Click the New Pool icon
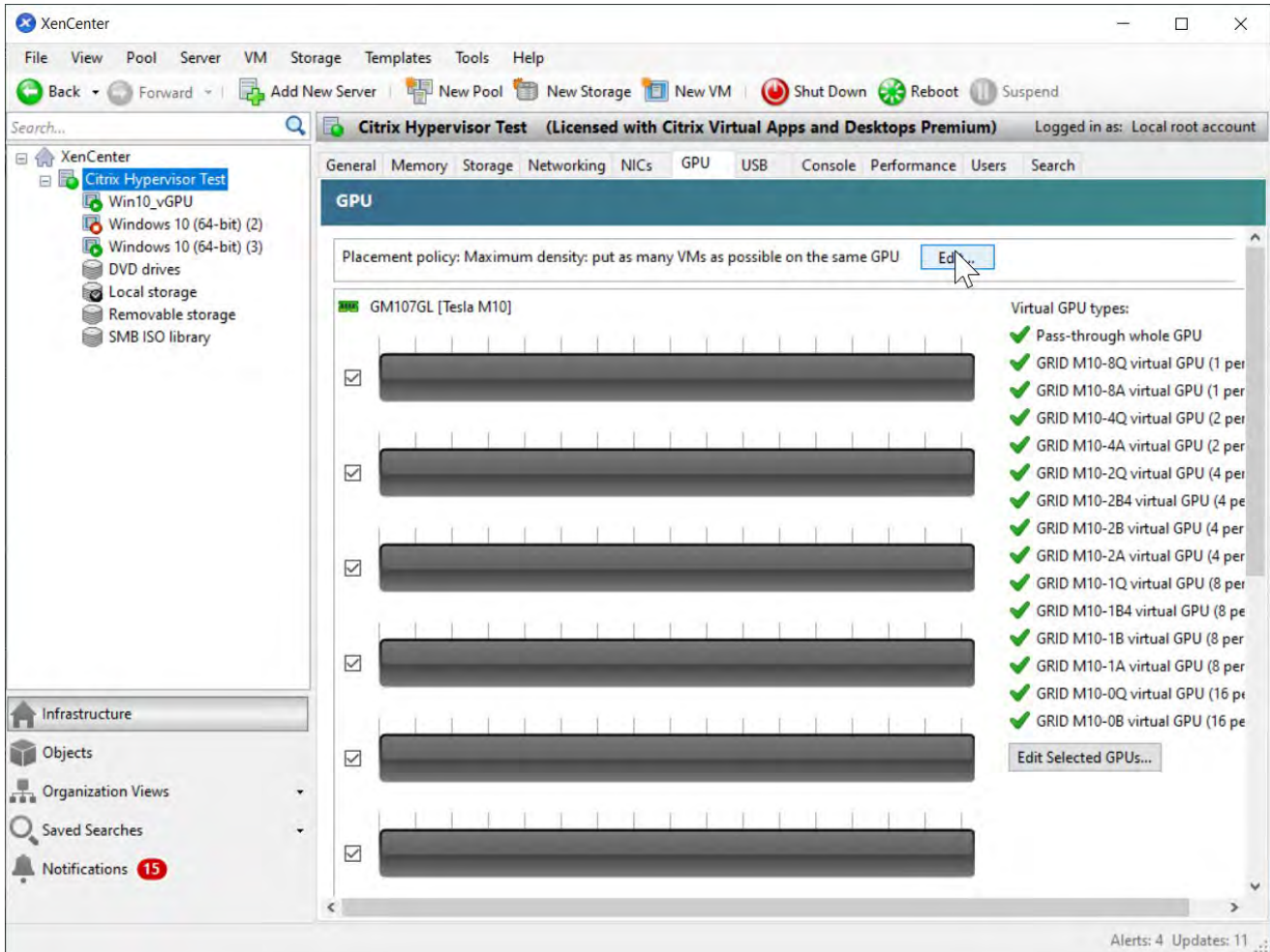1270x952 pixels. 419,91
